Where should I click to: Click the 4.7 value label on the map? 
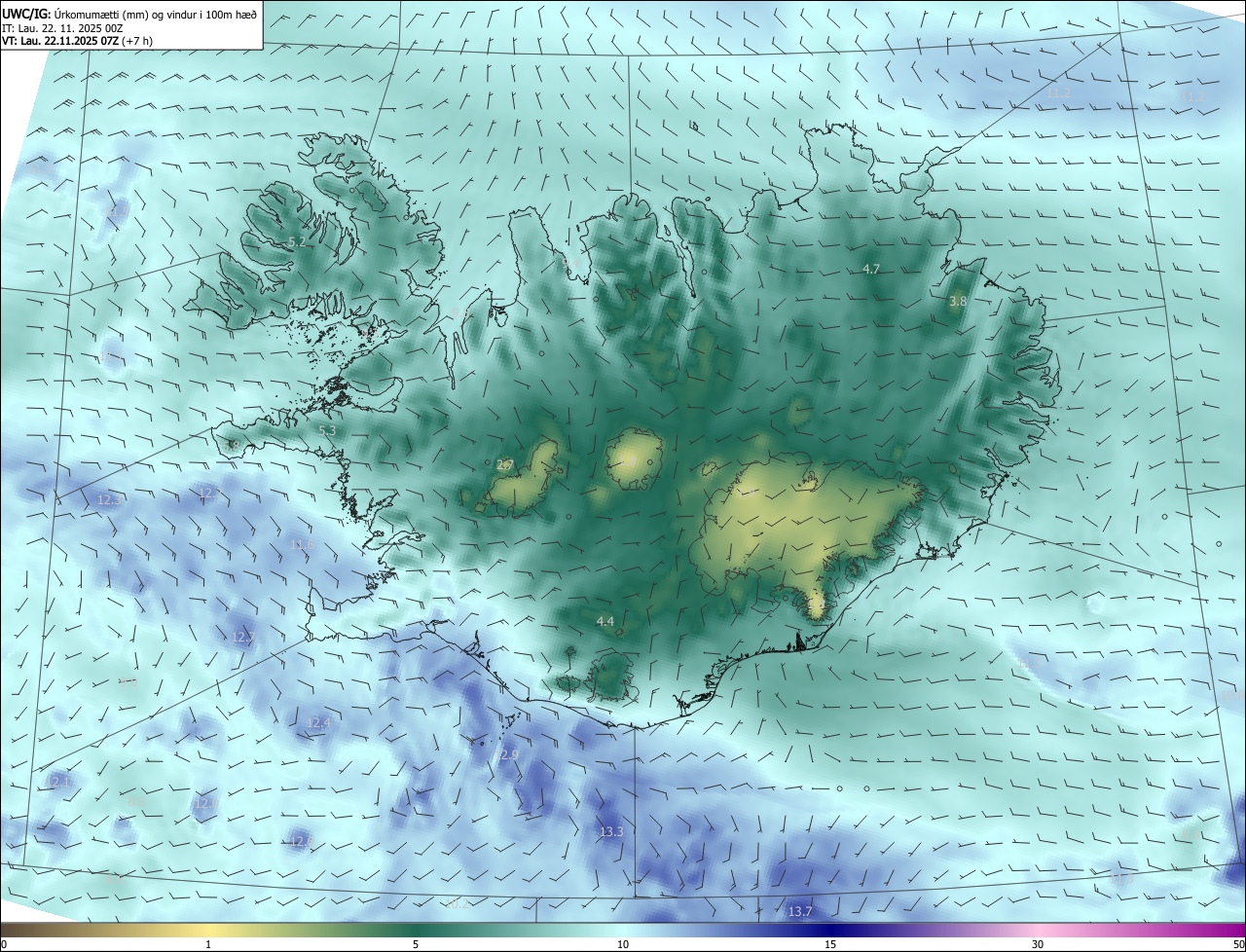tap(871, 269)
